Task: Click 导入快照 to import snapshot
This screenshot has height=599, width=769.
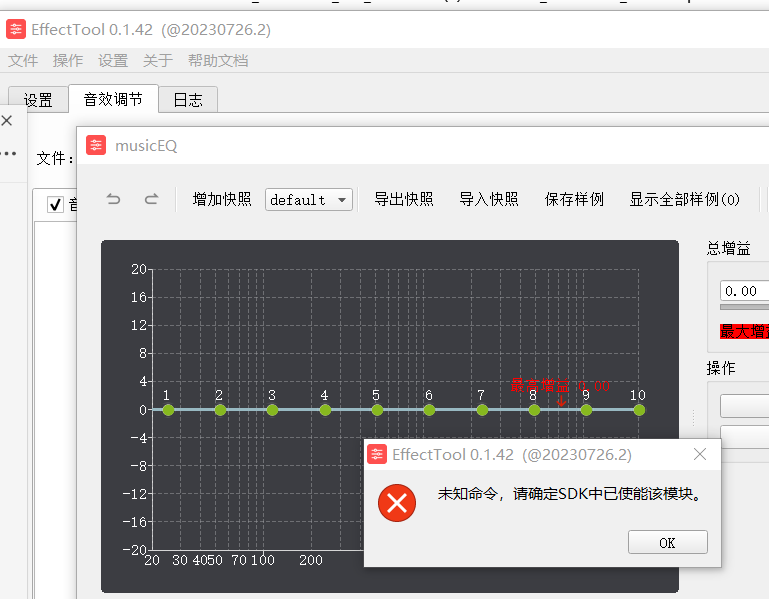Action: [488, 199]
